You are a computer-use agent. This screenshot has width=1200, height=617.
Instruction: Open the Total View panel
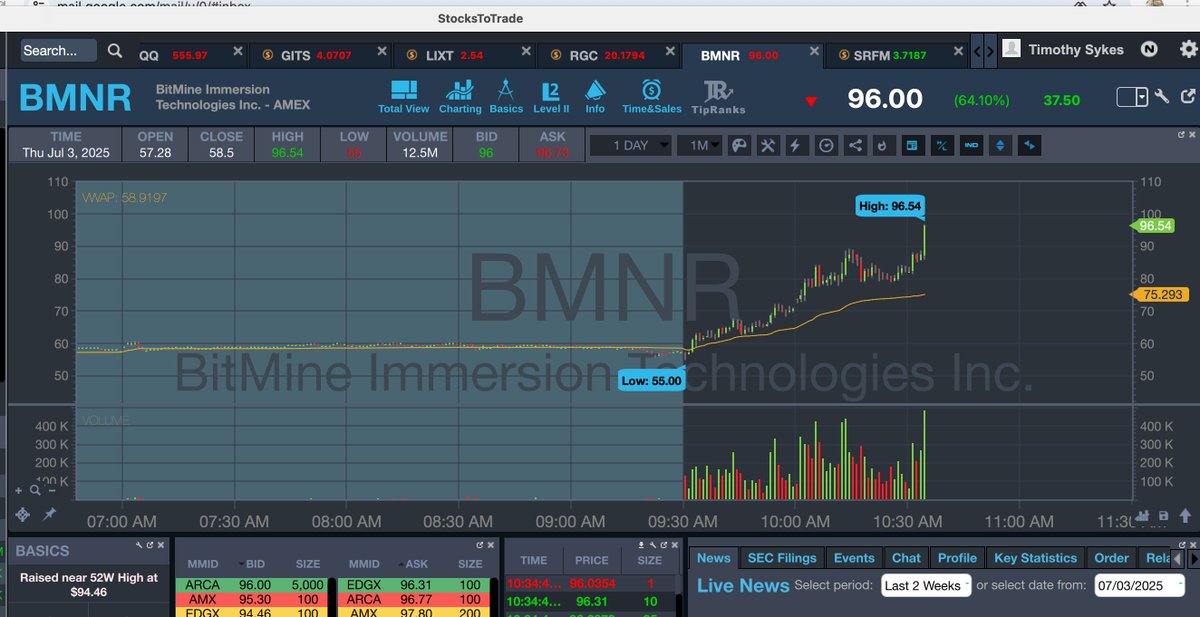click(x=403, y=96)
